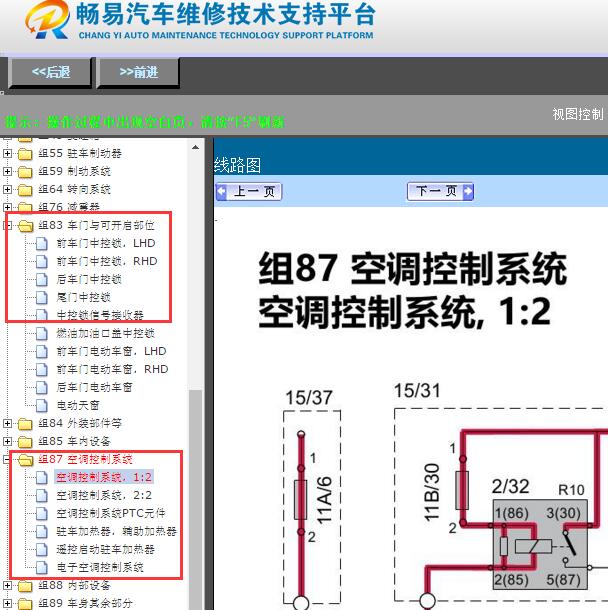Click the open folder icon of 组87
The image size is (608, 610).
tap(26, 460)
